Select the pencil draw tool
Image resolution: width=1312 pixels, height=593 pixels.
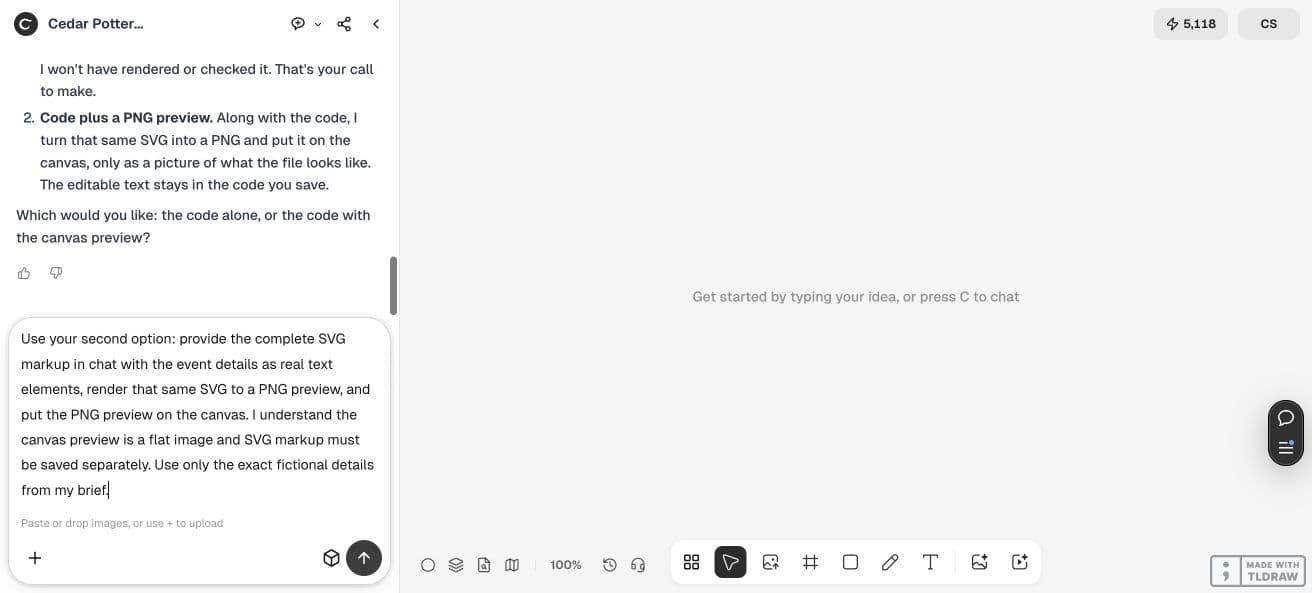click(890, 562)
